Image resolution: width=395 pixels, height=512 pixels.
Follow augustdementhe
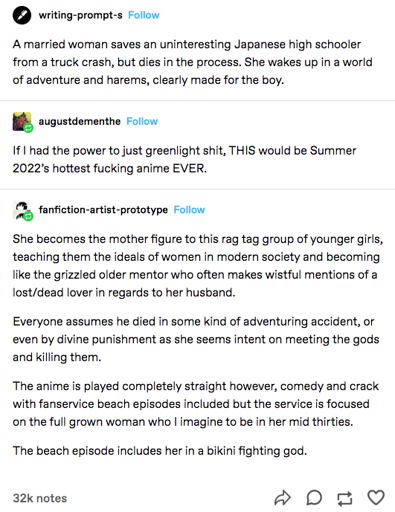click(142, 121)
